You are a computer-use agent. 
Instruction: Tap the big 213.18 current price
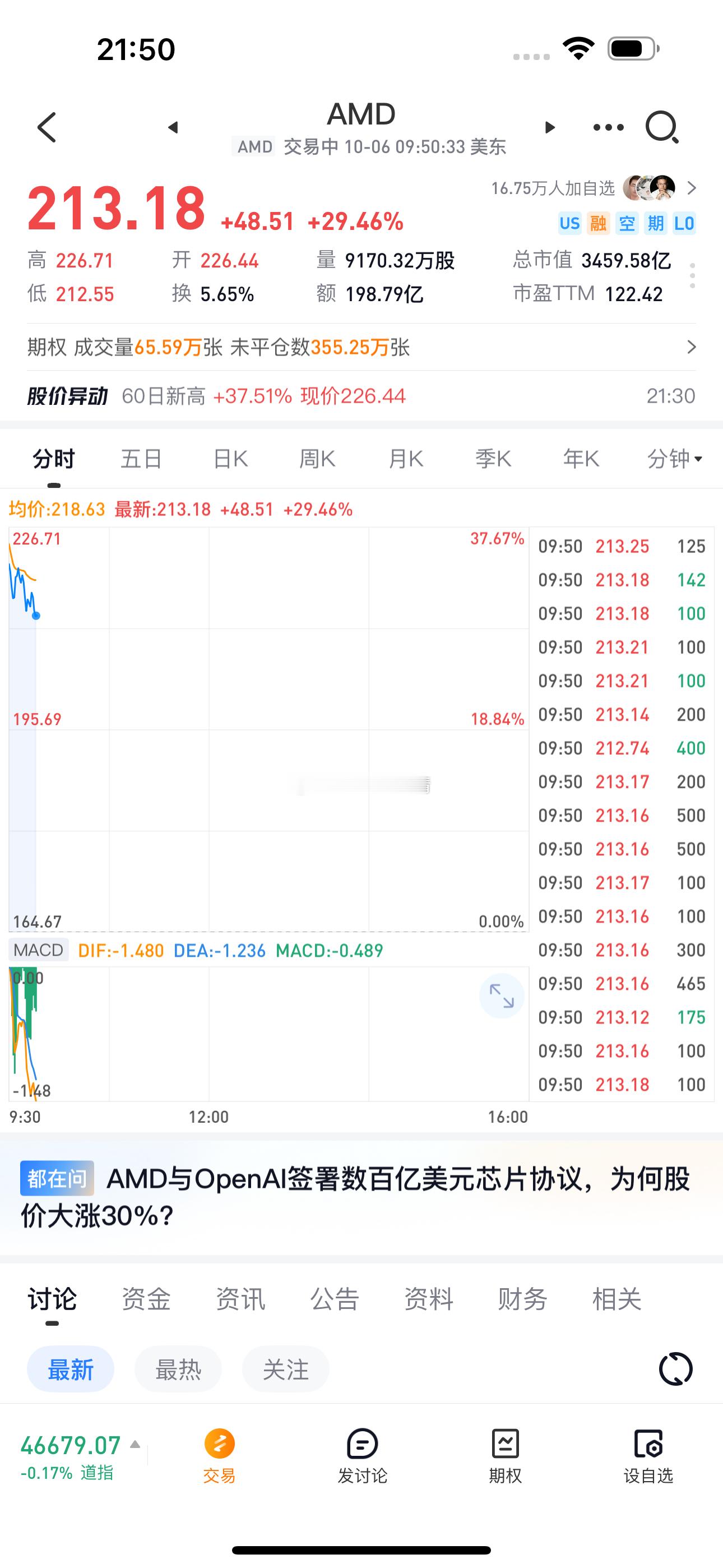[x=116, y=209]
